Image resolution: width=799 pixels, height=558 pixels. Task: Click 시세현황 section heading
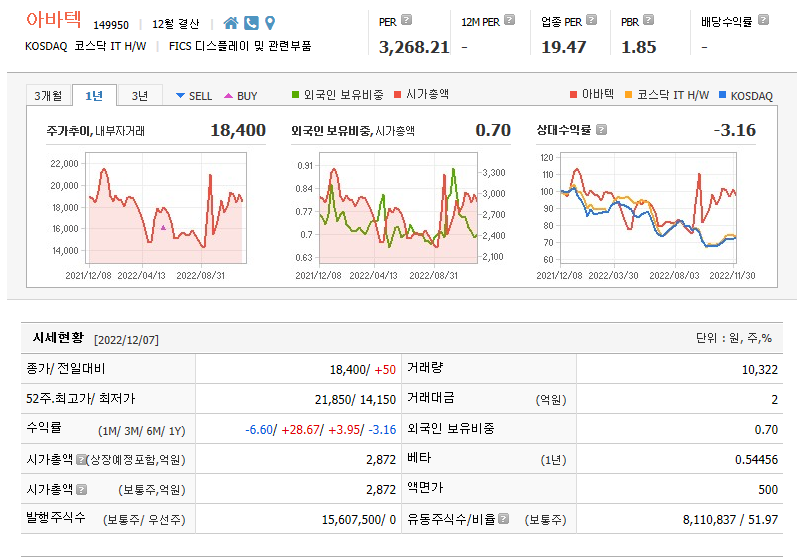(58, 338)
